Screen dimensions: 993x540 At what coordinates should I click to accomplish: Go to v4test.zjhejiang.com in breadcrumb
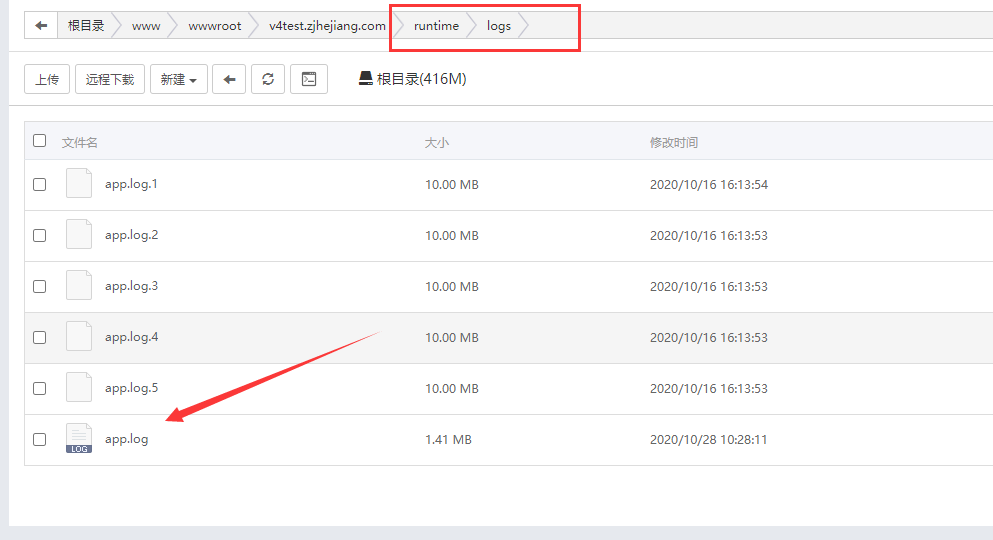[327, 26]
